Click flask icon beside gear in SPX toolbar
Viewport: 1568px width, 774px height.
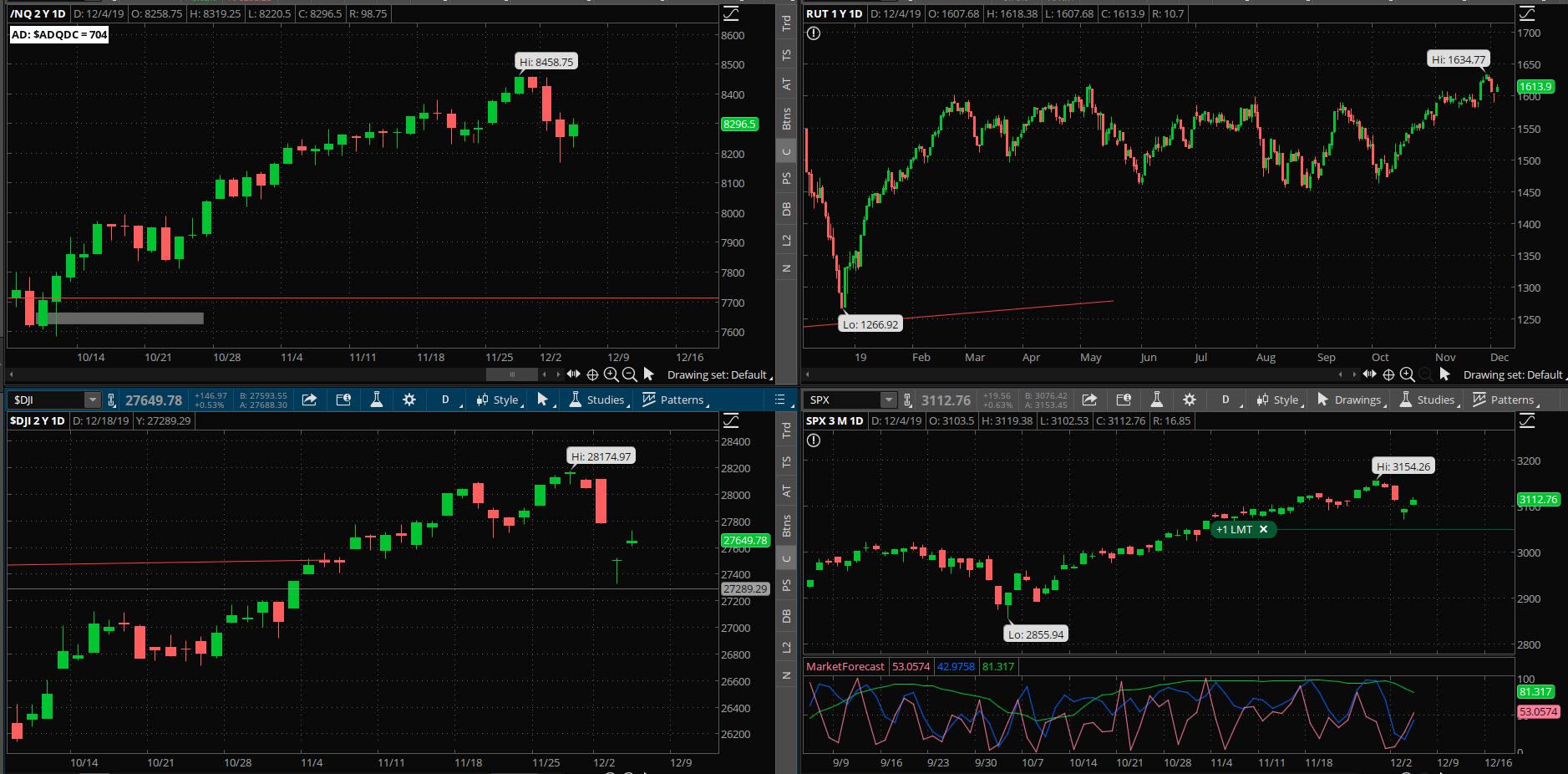coord(1157,400)
